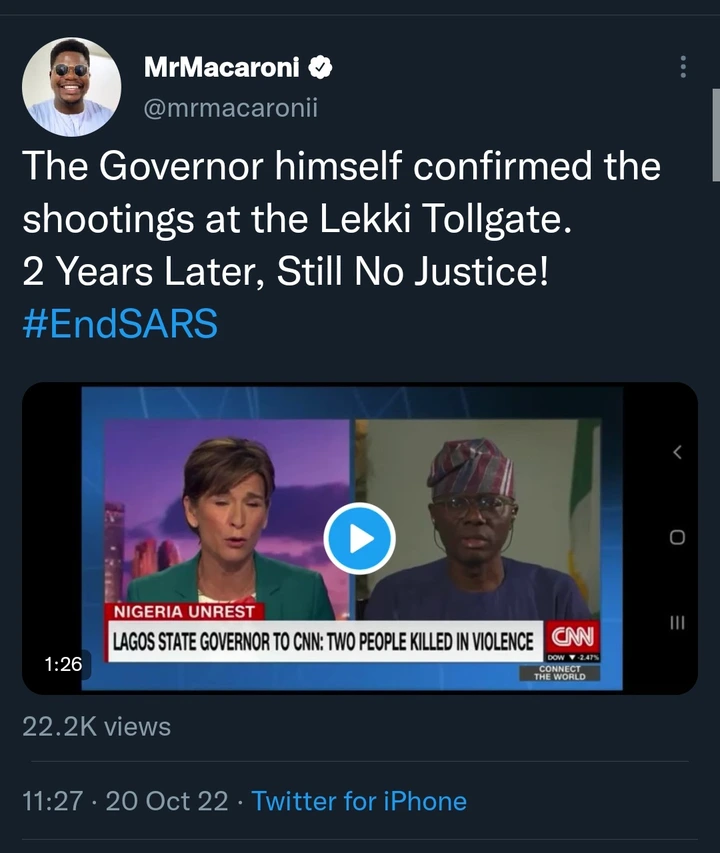Click the Lagos State Governor headline chyron
Viewport: 720px width, 853px height.
pos(323,640)
